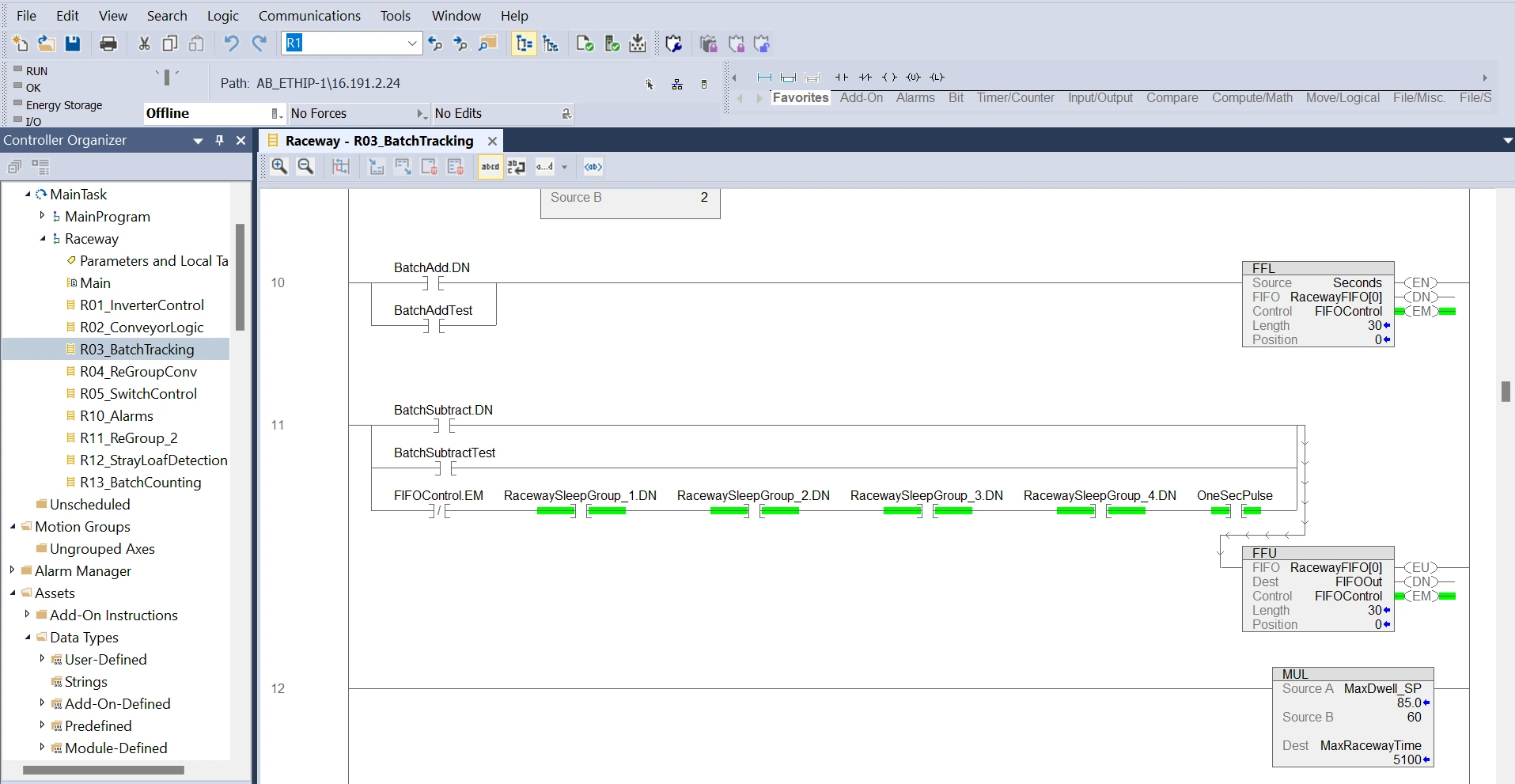Switch to the Compare instruction tab
Viewport: 1515px width, 784px height.
1172,97
